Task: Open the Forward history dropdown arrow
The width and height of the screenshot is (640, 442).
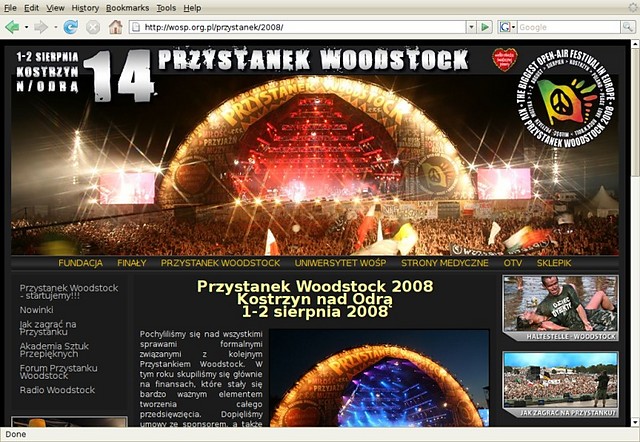Action: point(56,27)
